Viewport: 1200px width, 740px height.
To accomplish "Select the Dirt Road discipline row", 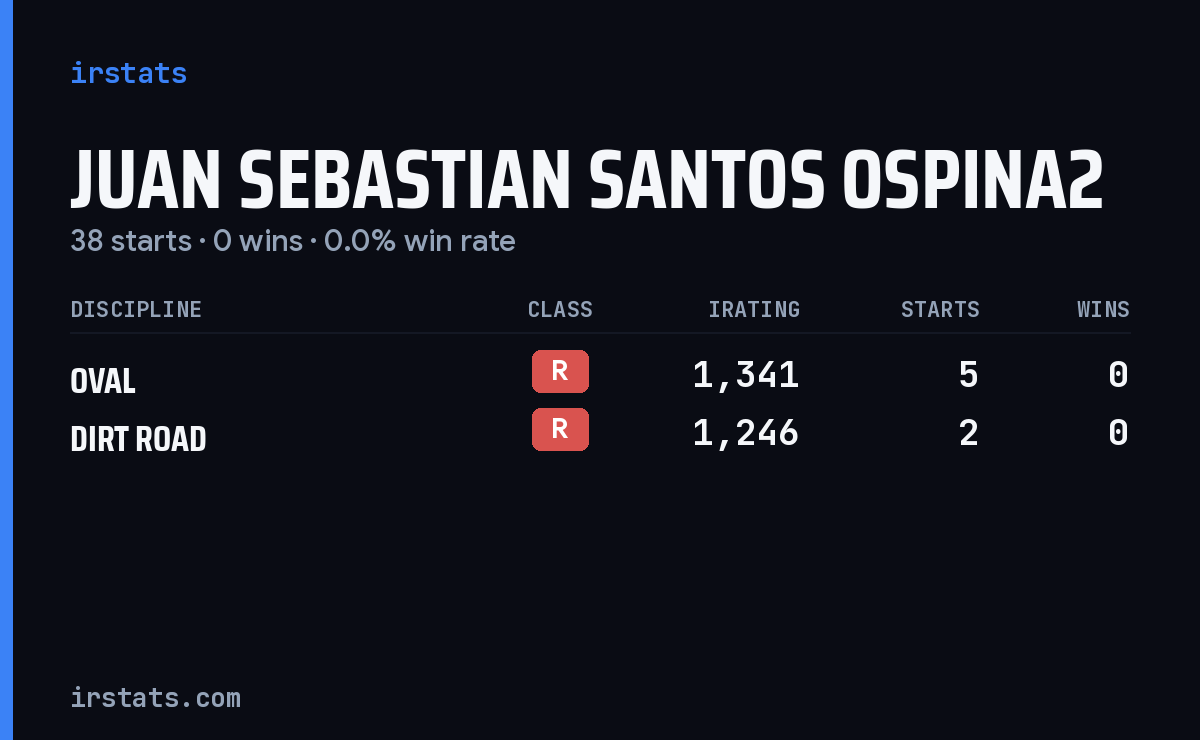I will point(600,434).
